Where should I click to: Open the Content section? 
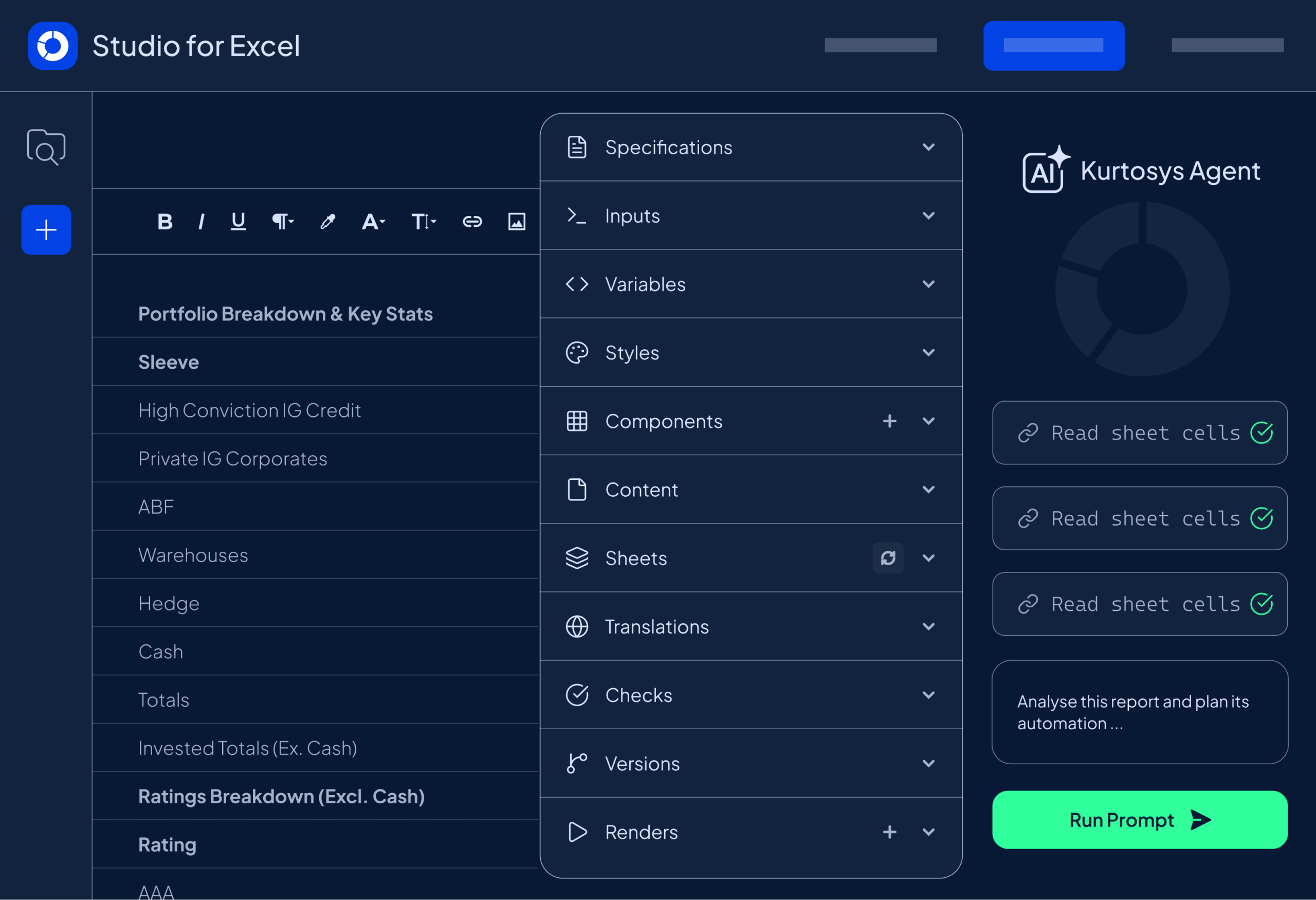point(751,490)
